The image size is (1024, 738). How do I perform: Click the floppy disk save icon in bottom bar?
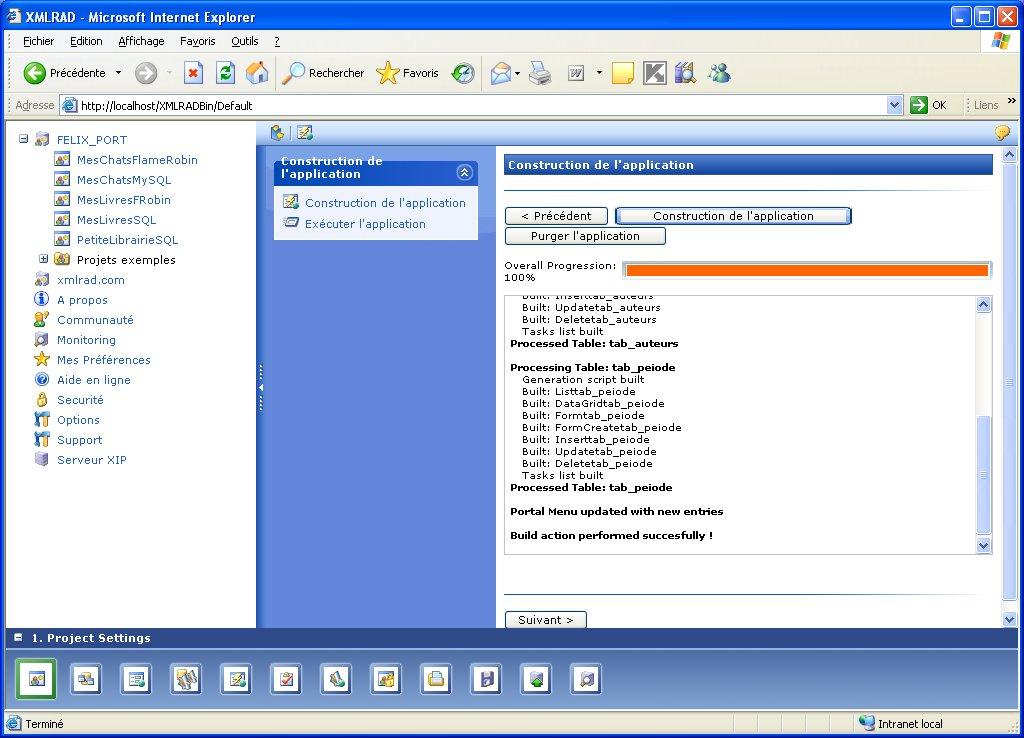click(x=486, y=680)
